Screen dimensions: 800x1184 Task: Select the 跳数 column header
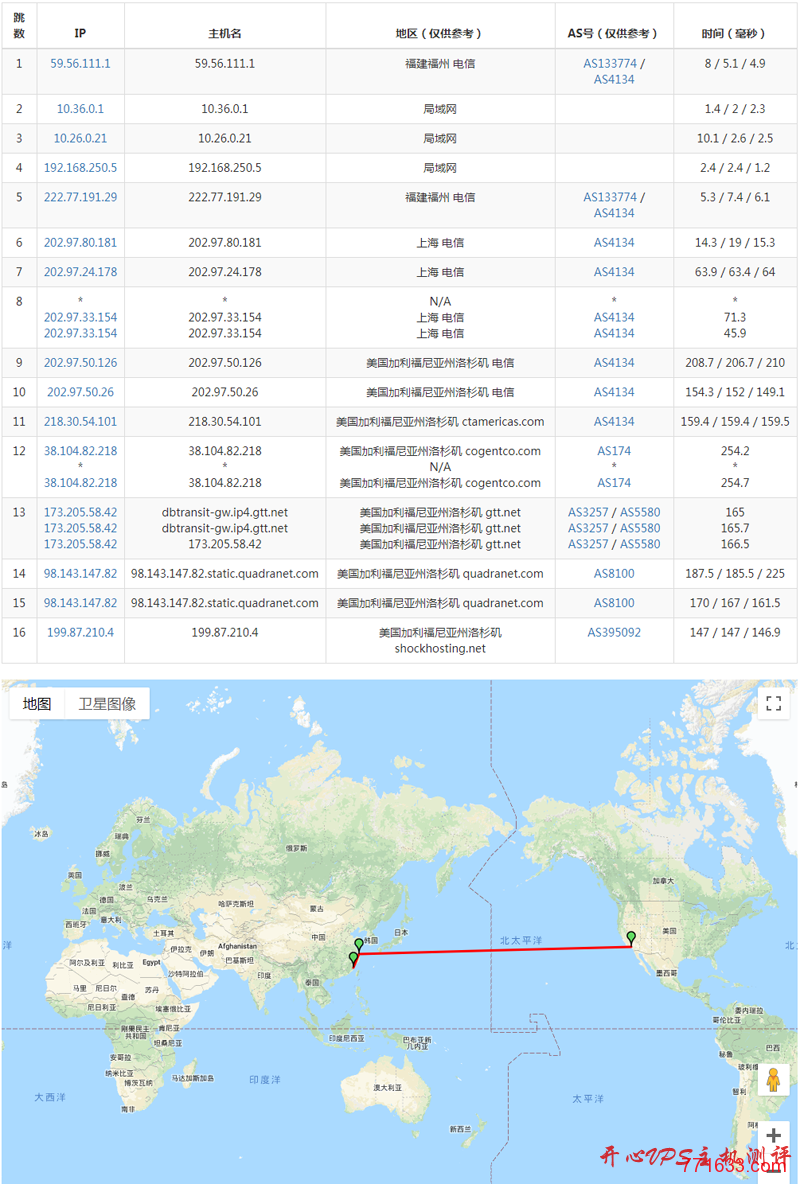point(19,25)
